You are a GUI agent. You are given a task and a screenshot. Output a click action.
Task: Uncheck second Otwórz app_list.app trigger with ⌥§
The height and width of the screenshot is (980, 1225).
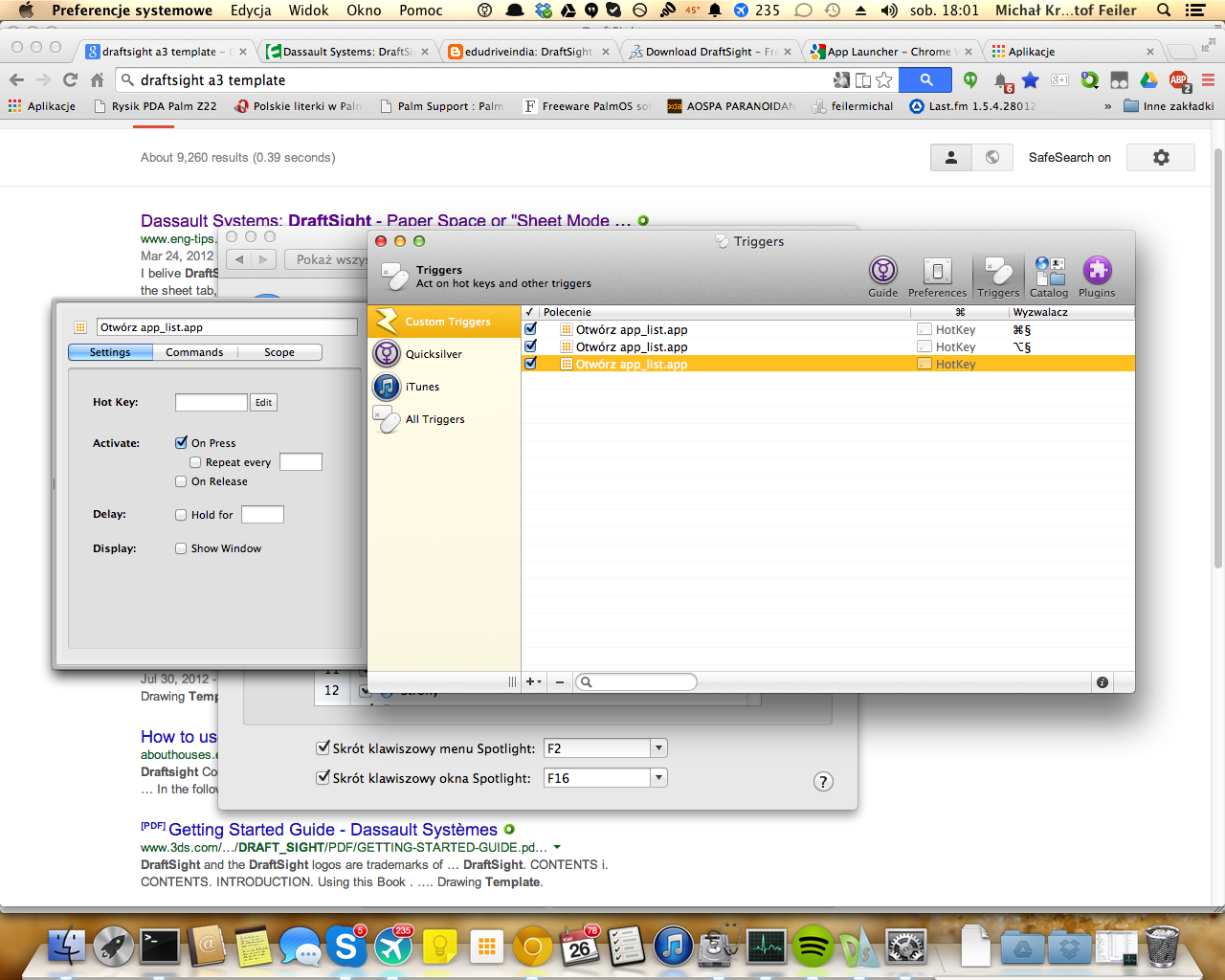click(530, 346)
